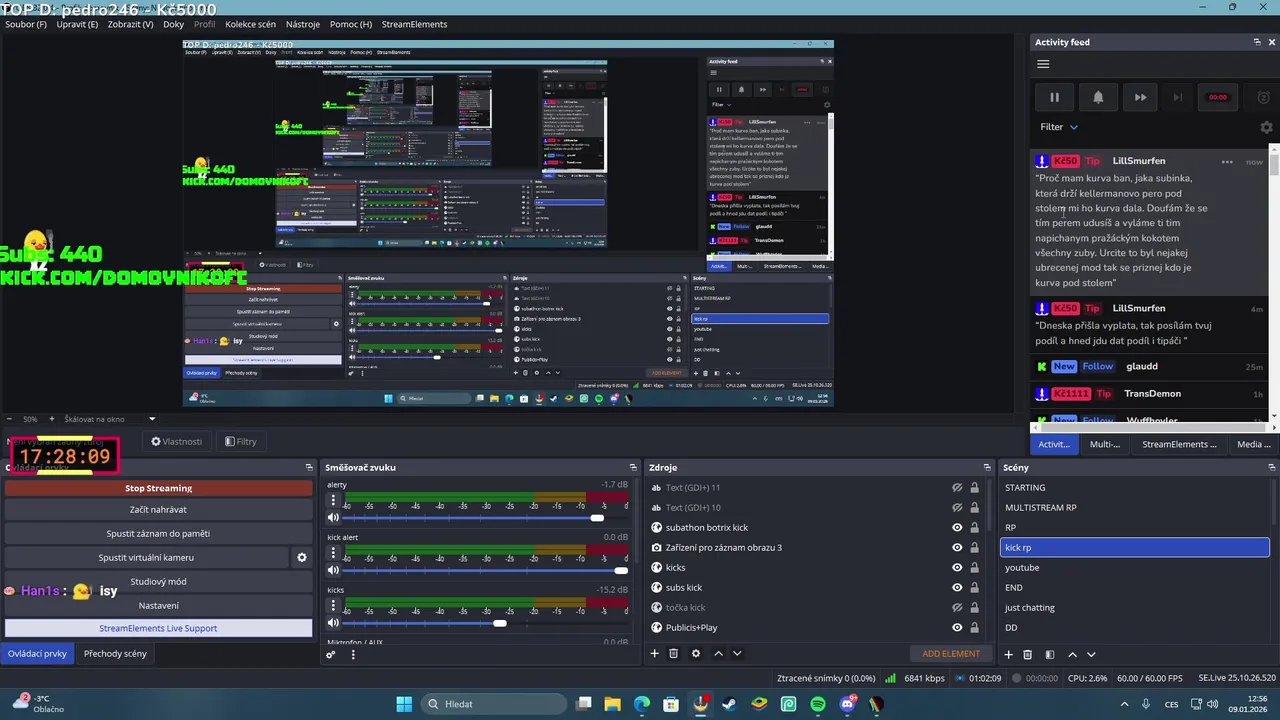Click Začít nahrávat button
1280x720 pixels.
click(x=158, y=509)
